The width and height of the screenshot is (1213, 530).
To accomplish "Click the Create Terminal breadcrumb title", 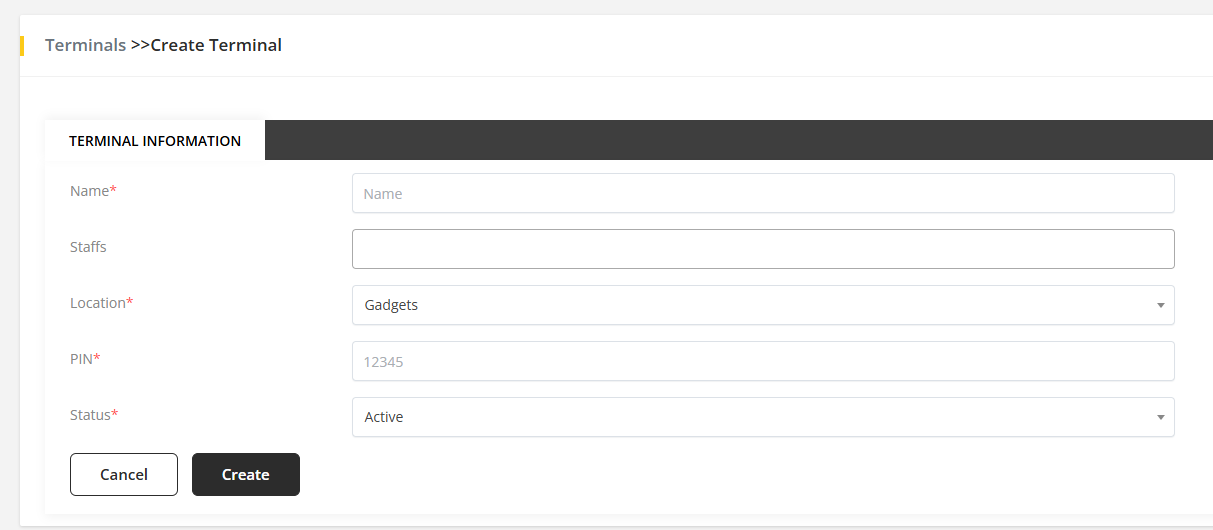I will 216,45.
